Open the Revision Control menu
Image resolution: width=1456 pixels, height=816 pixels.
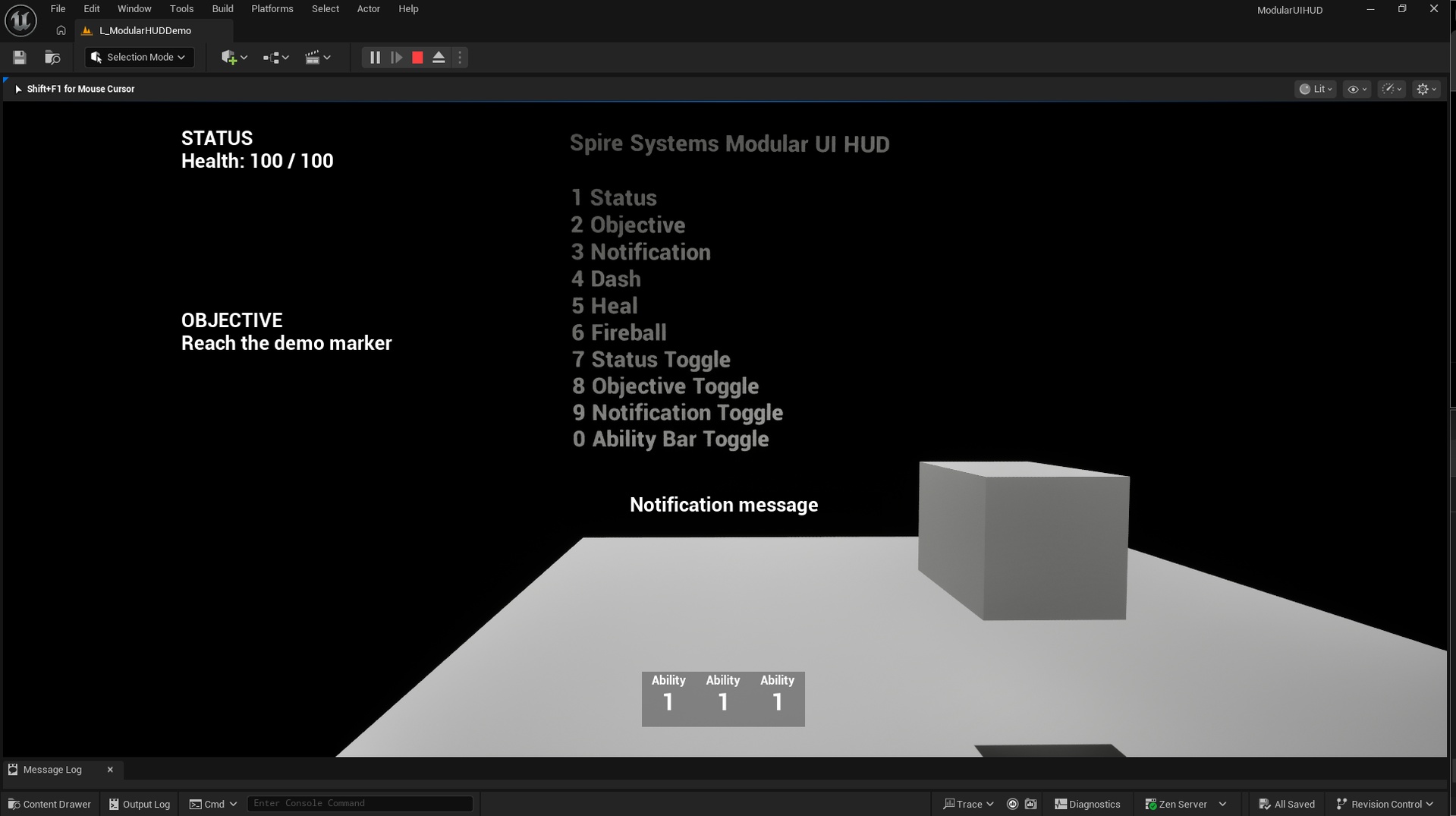click(x=1385, y=805)
